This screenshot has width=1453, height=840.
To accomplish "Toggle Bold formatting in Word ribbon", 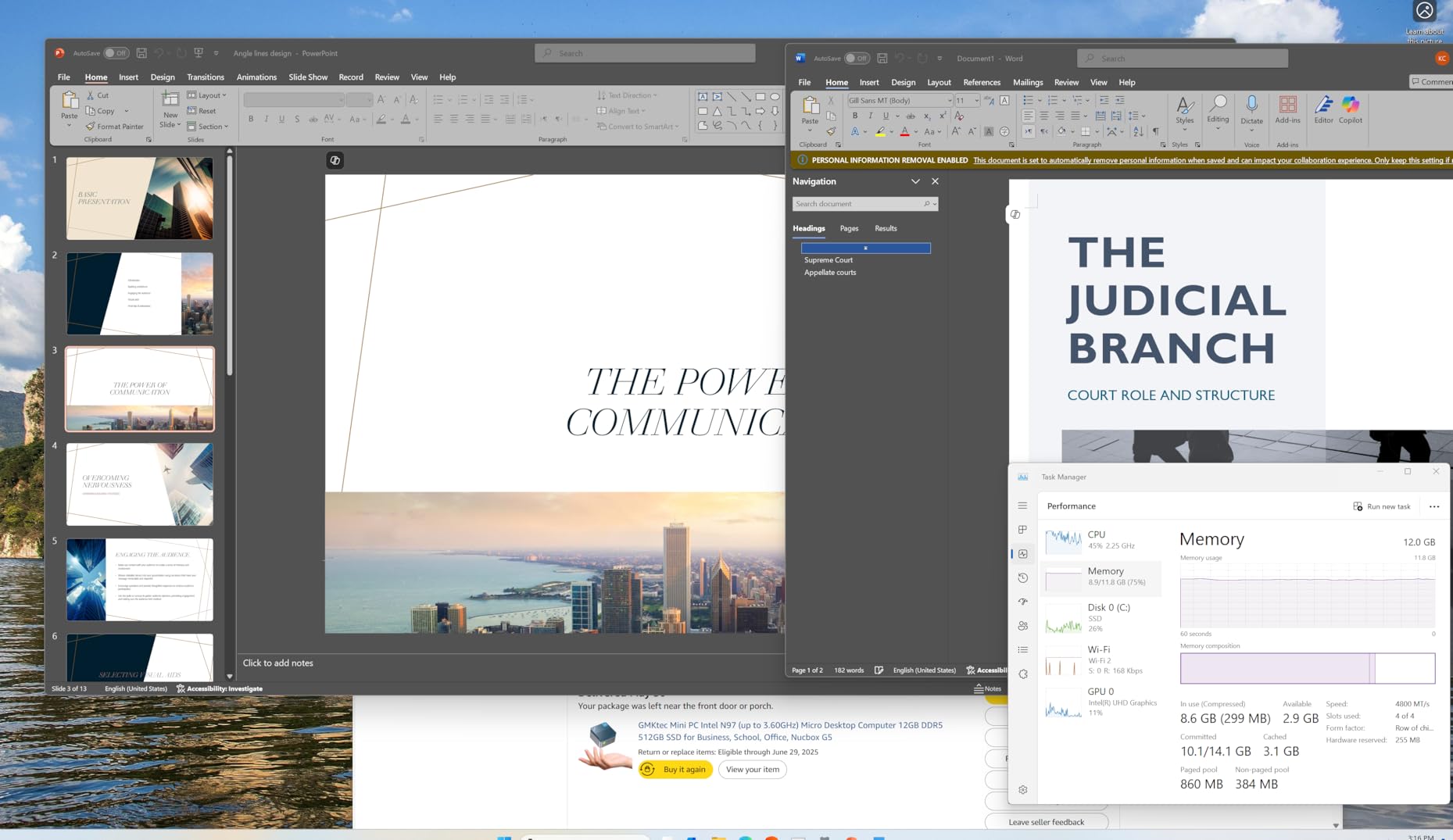I will coord(854,116).
